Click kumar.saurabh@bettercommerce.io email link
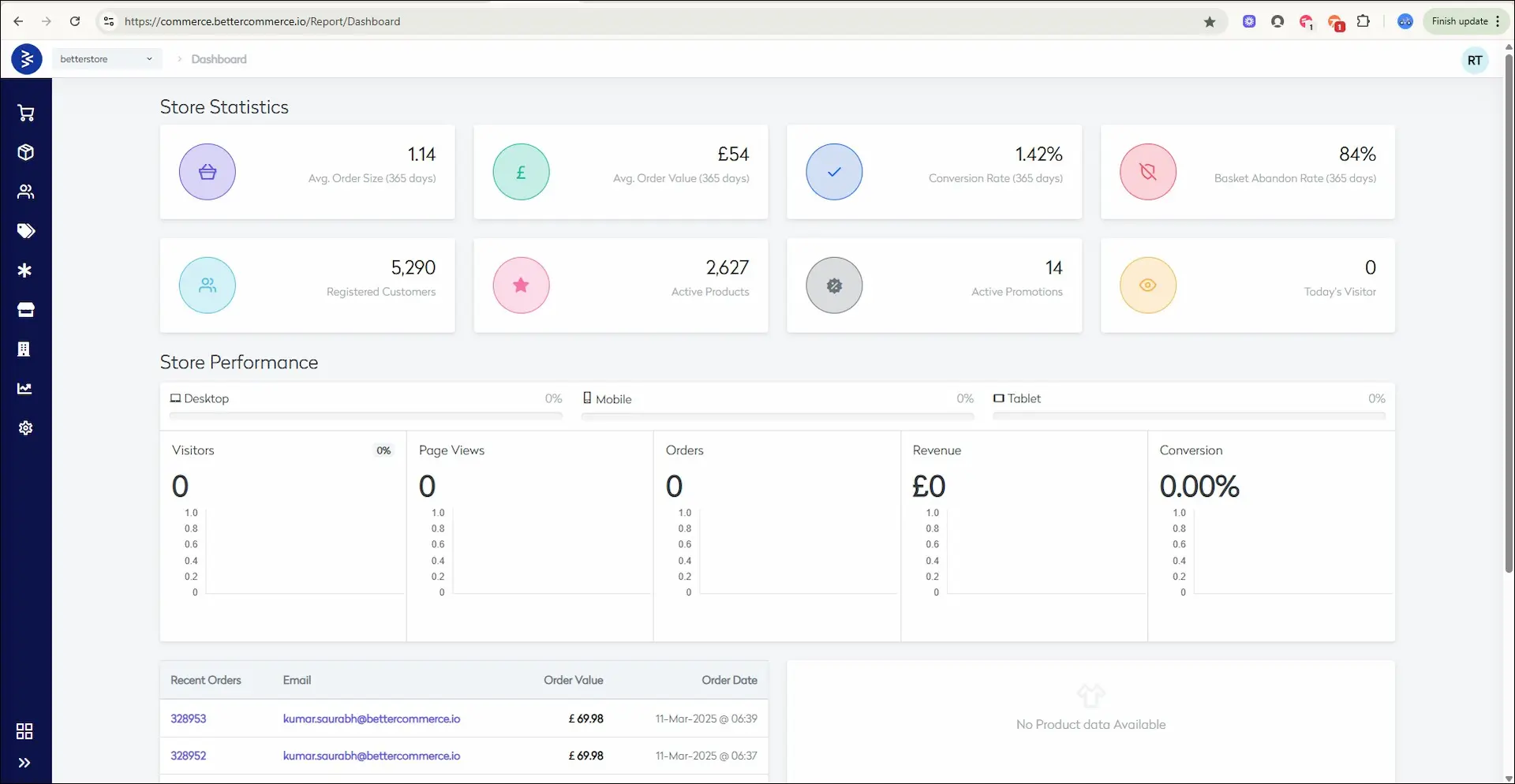Screen dimensions: 1515x784 click(371, 718)
